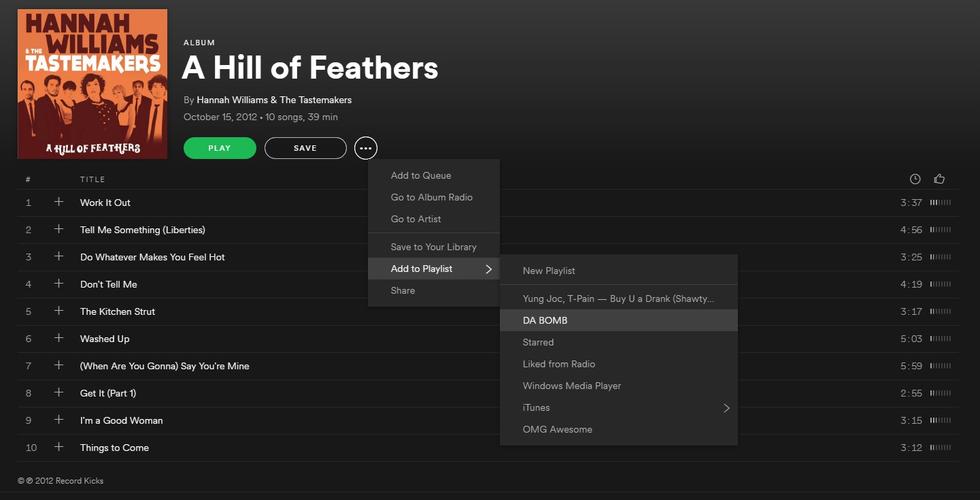Click the thumbs-up popularity column icon
The width and height of the screenshot is (980, 500).
pos(939,179)
